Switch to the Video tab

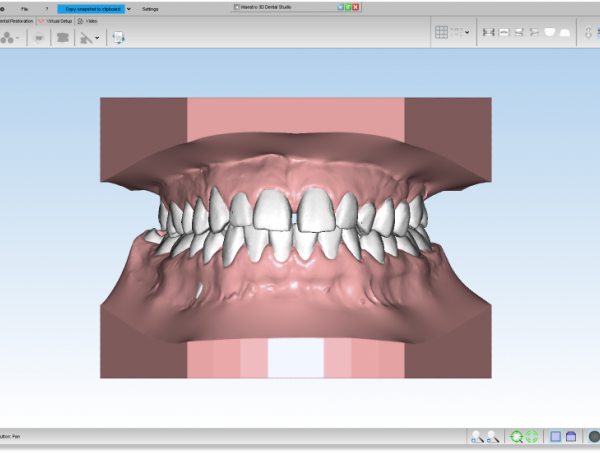(x=90, y=20)
